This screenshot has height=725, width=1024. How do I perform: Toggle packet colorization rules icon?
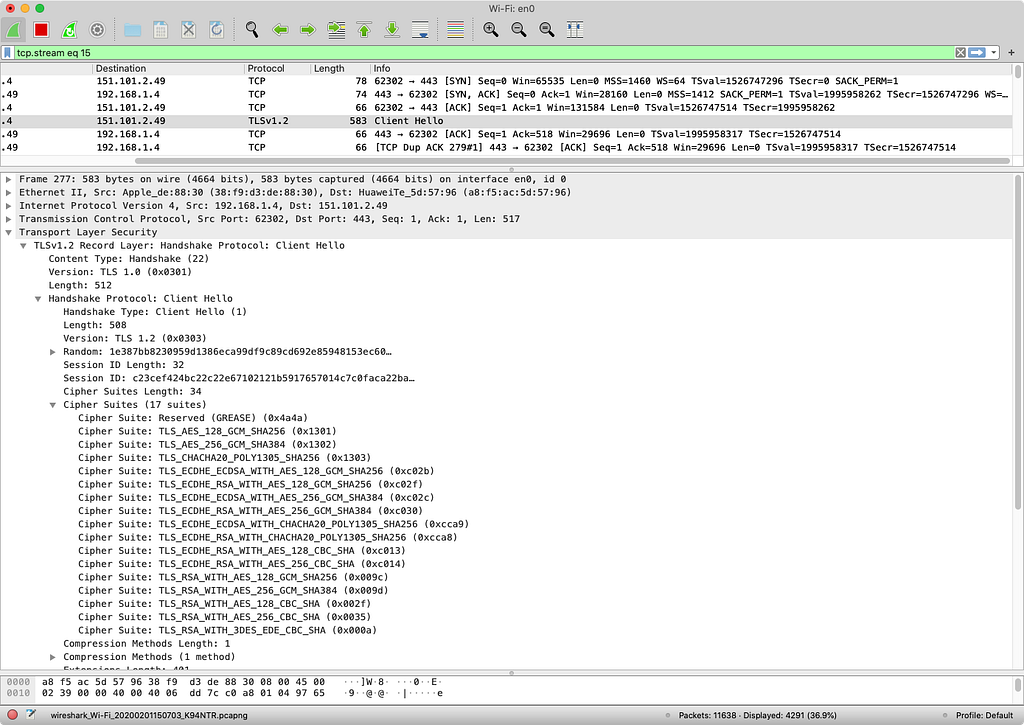[x=455, y=29]
